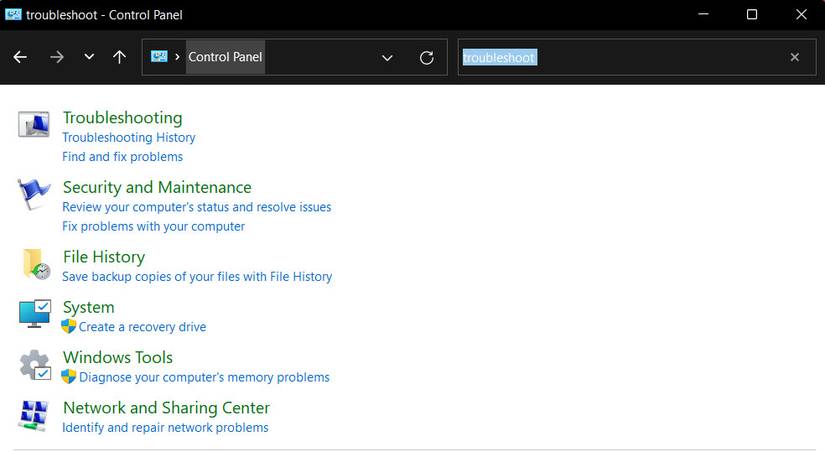
Task: Go up one folder level
Action: pos(119,57)
